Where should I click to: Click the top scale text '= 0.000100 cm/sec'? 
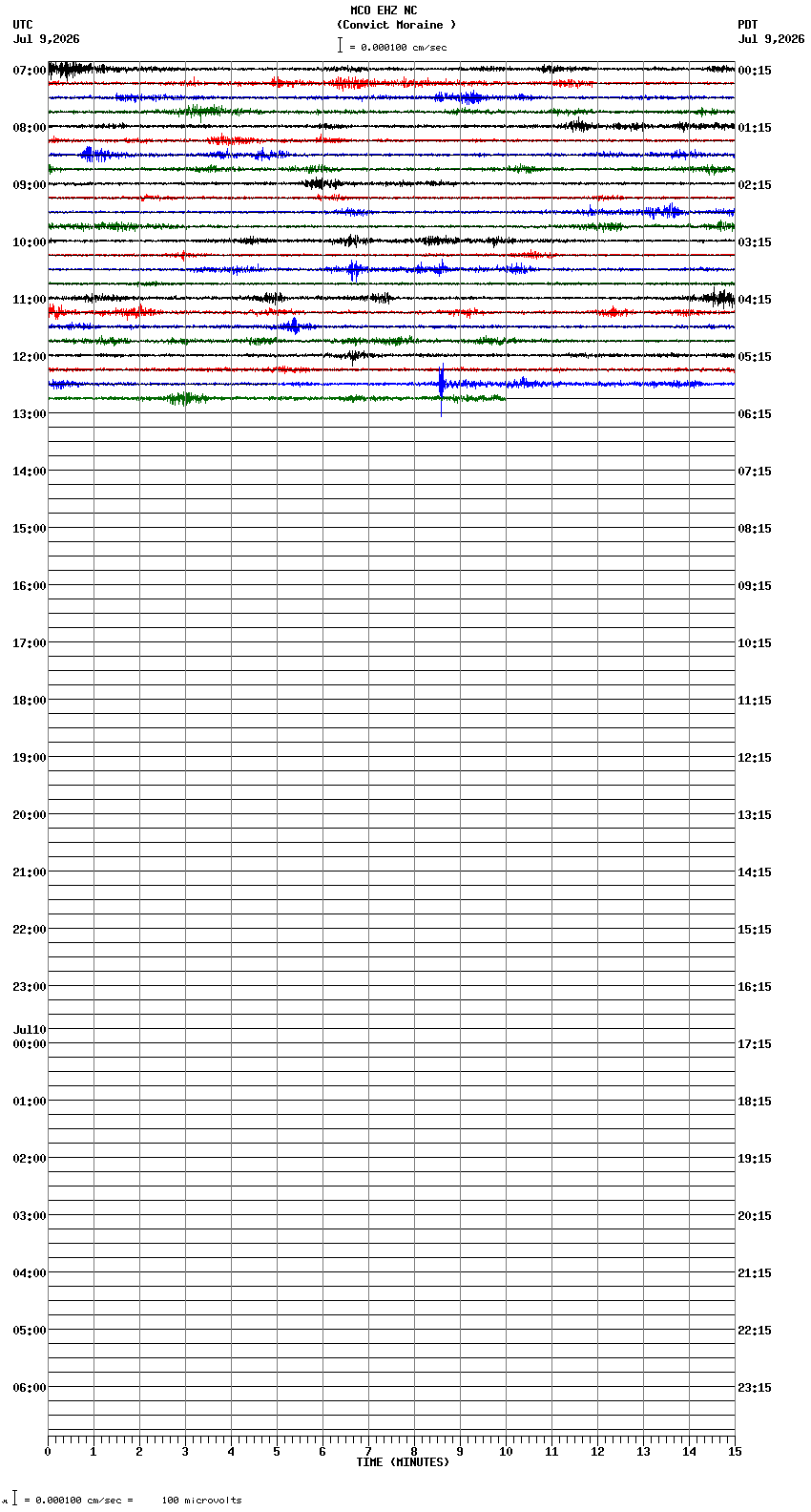[x=398, y=47]
